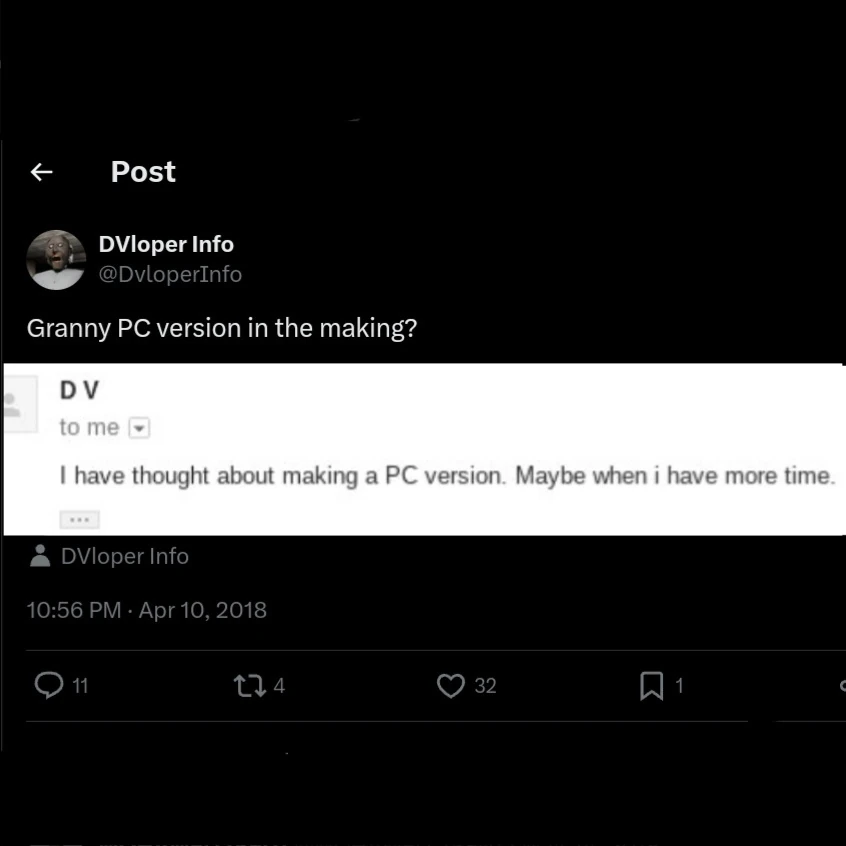
Task: Like the post with the heart icon
Action: pos(451,685)
